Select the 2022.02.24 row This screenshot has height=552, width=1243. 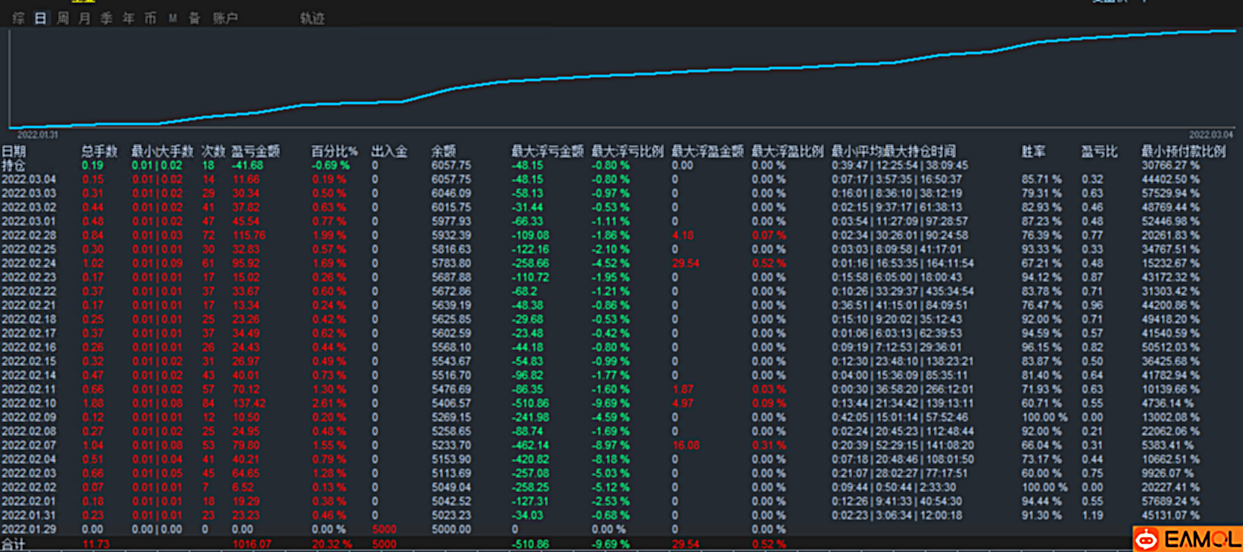click(621, 263)
